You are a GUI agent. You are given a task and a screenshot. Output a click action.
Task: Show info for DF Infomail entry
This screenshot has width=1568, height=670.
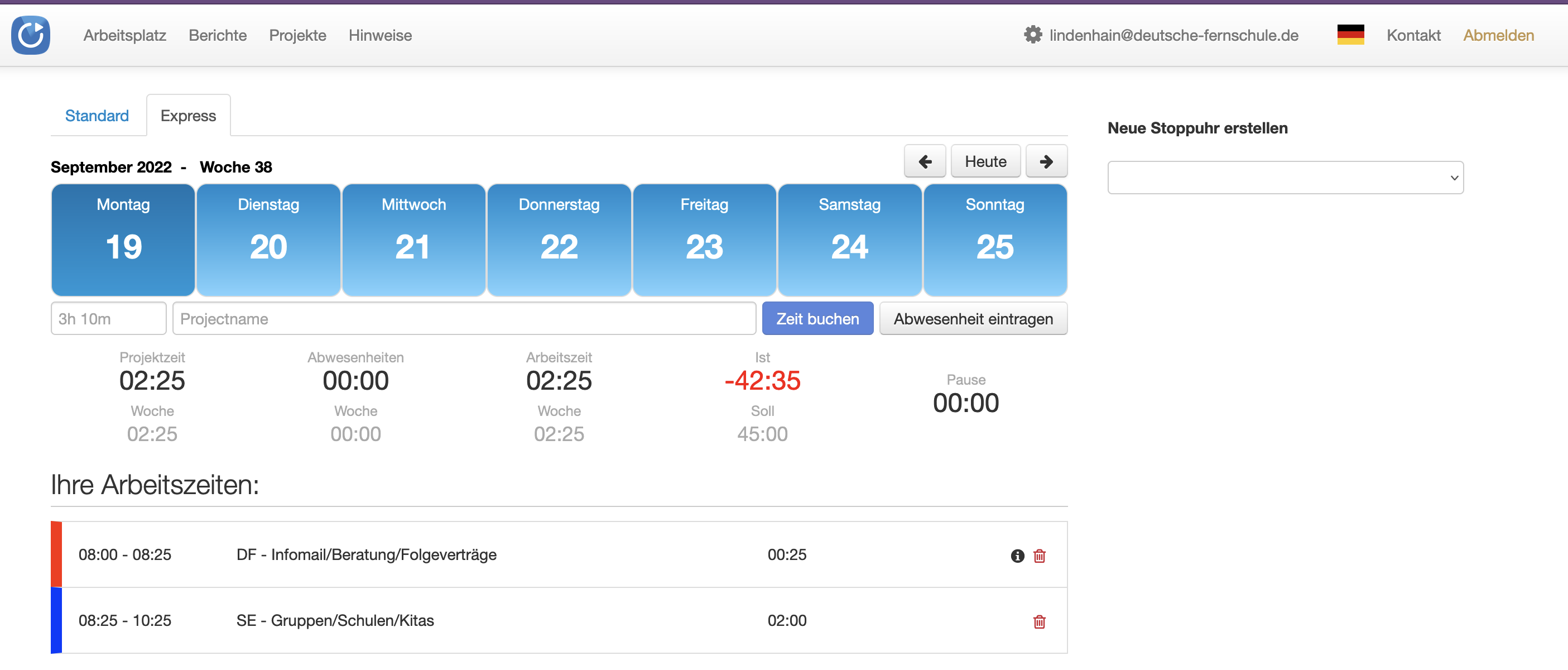[x=1017, y=556]
